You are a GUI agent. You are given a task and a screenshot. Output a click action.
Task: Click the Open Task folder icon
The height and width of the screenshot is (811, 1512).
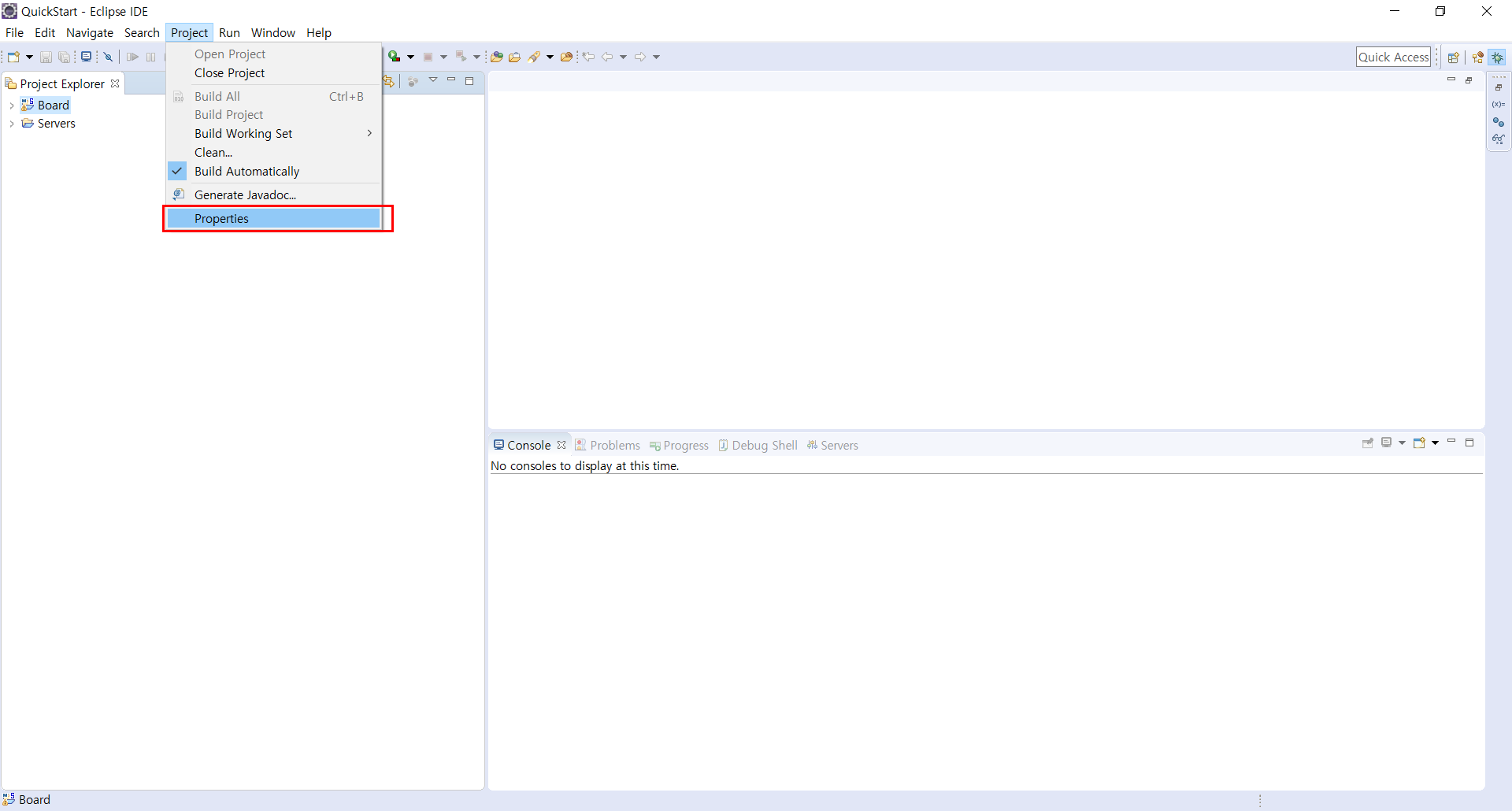pos(515,57)
